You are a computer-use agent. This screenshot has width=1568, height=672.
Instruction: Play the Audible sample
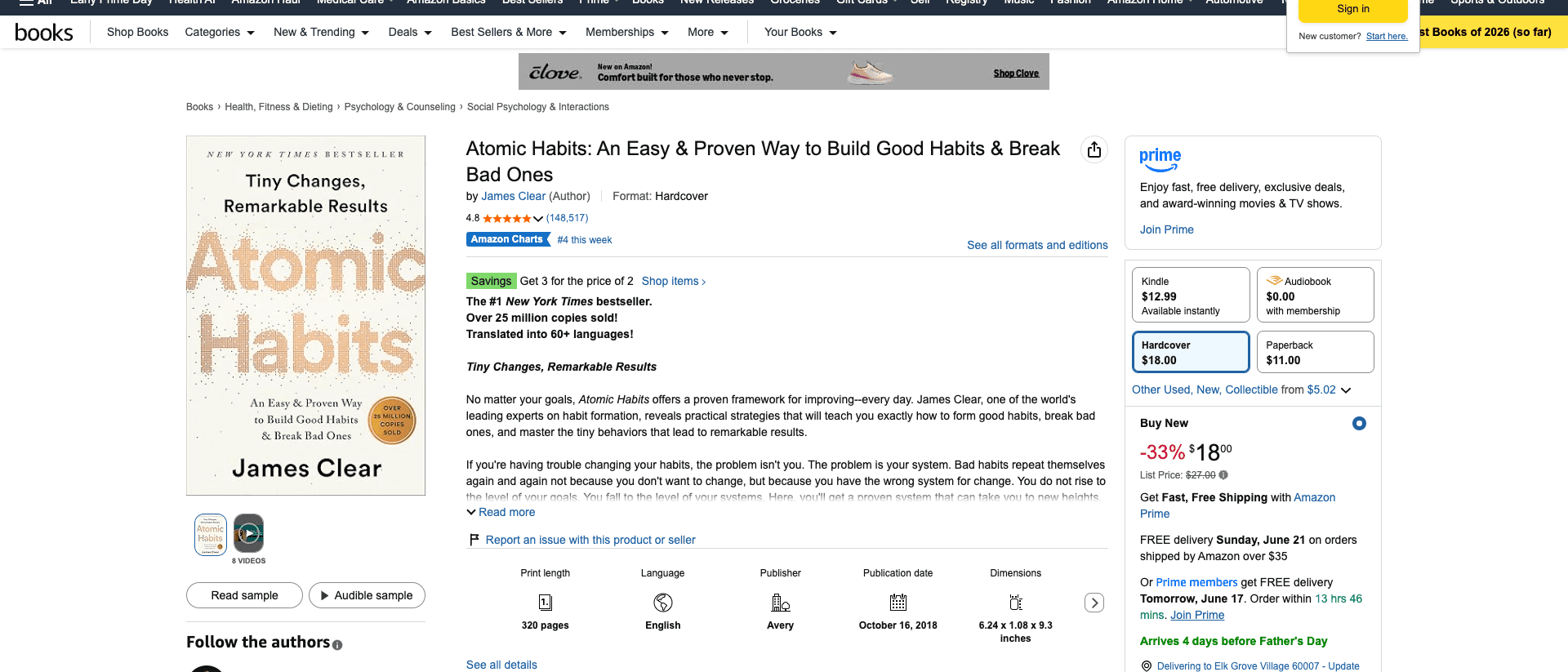(x=367, y=595)
